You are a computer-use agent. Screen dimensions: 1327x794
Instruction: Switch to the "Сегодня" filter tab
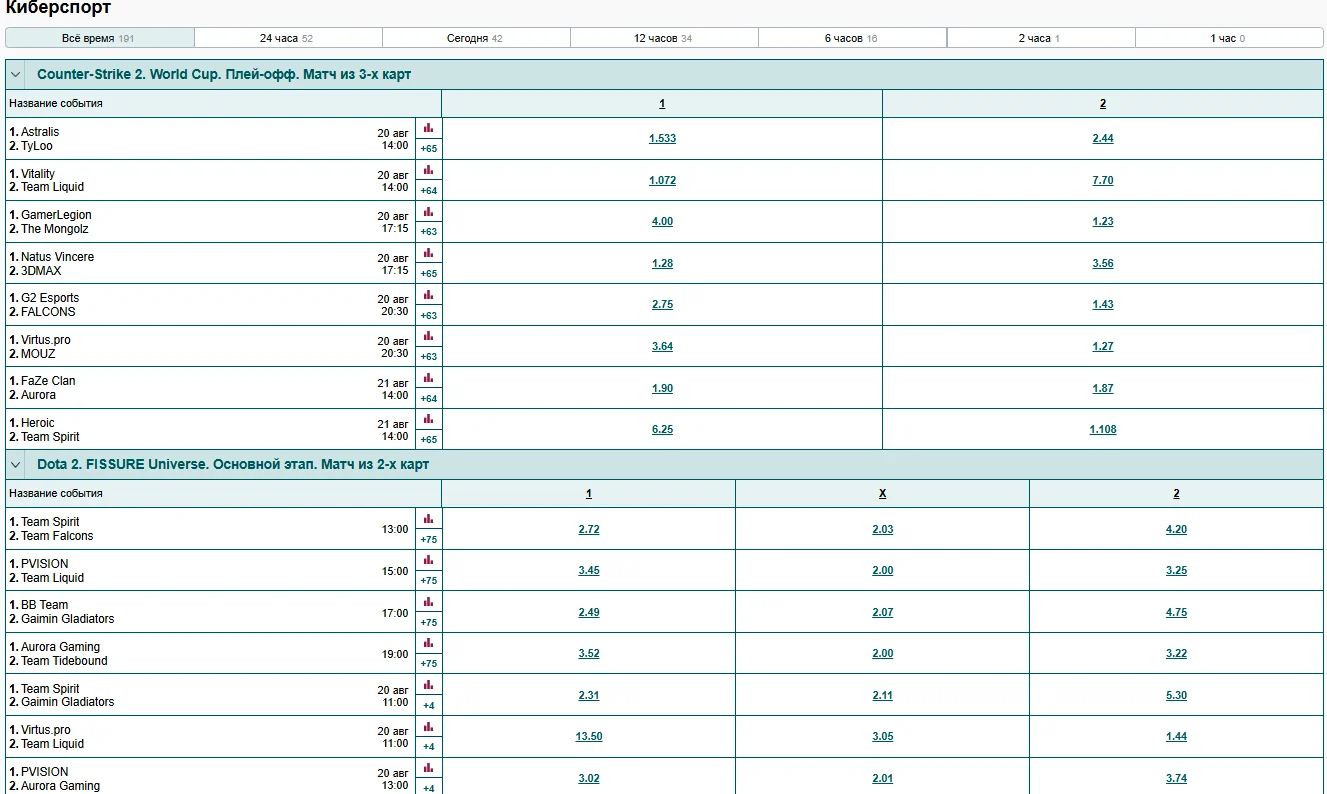click(475, 38)
